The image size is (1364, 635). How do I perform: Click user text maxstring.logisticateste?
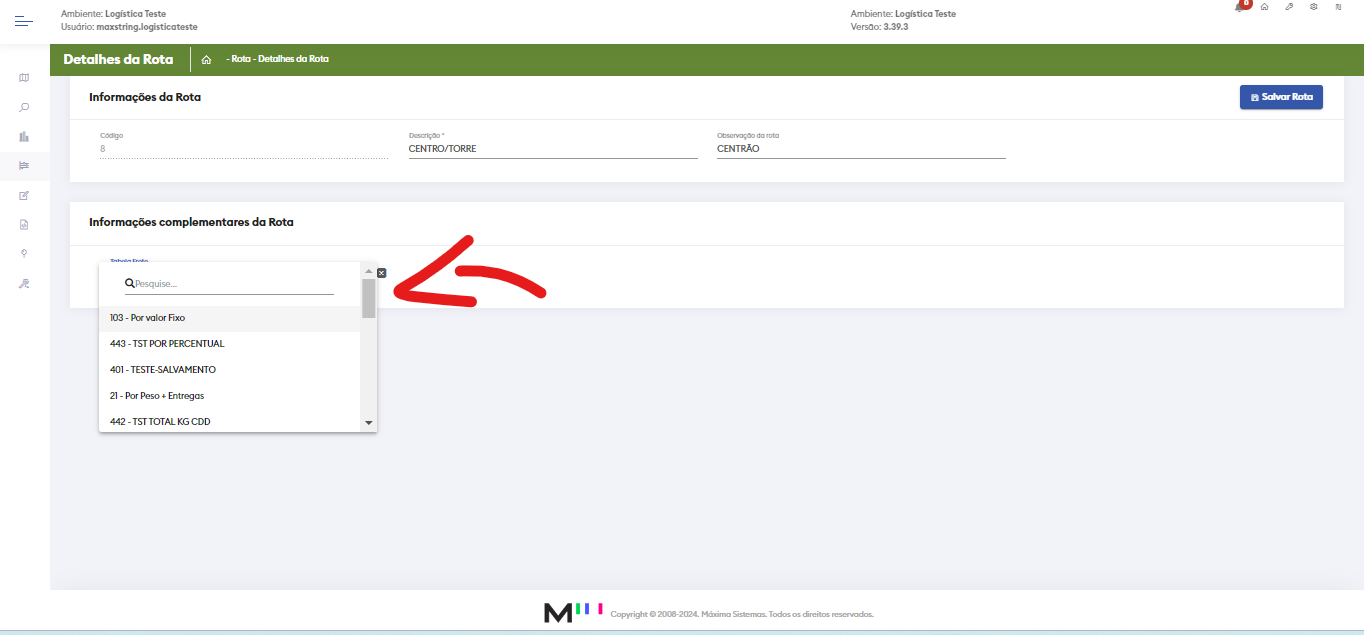pos(147,27)
